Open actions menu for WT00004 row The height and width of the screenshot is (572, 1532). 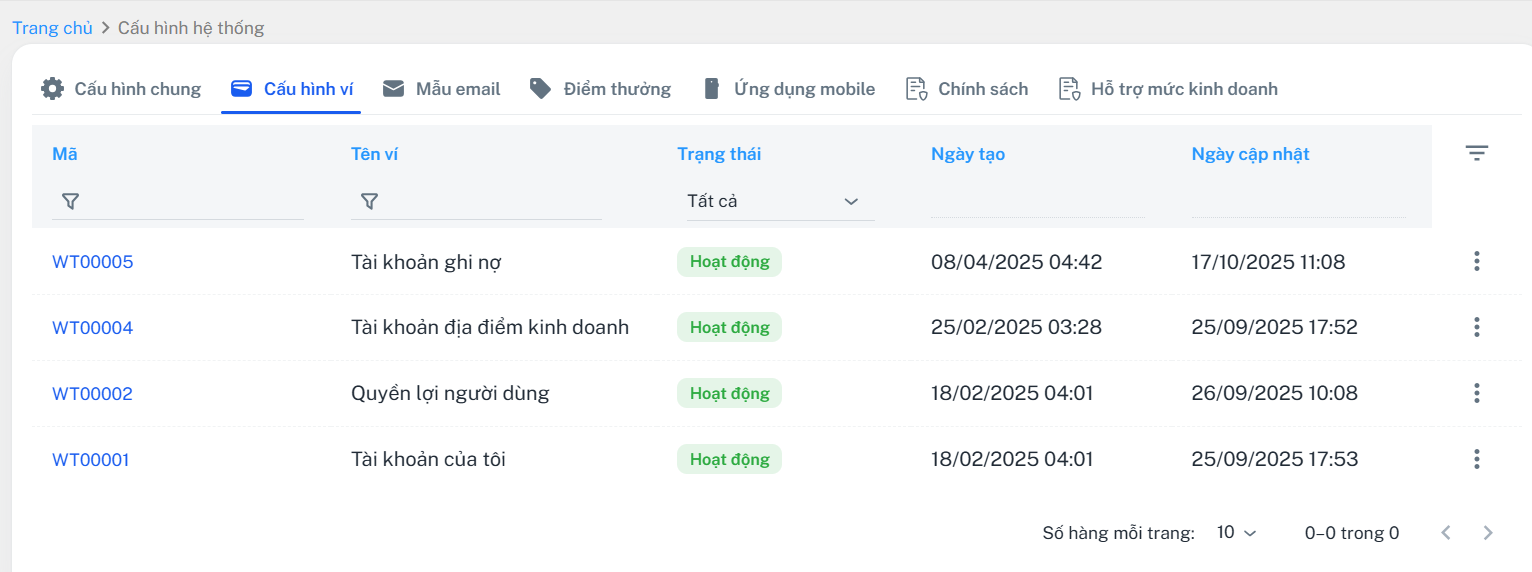point(1476,327)
